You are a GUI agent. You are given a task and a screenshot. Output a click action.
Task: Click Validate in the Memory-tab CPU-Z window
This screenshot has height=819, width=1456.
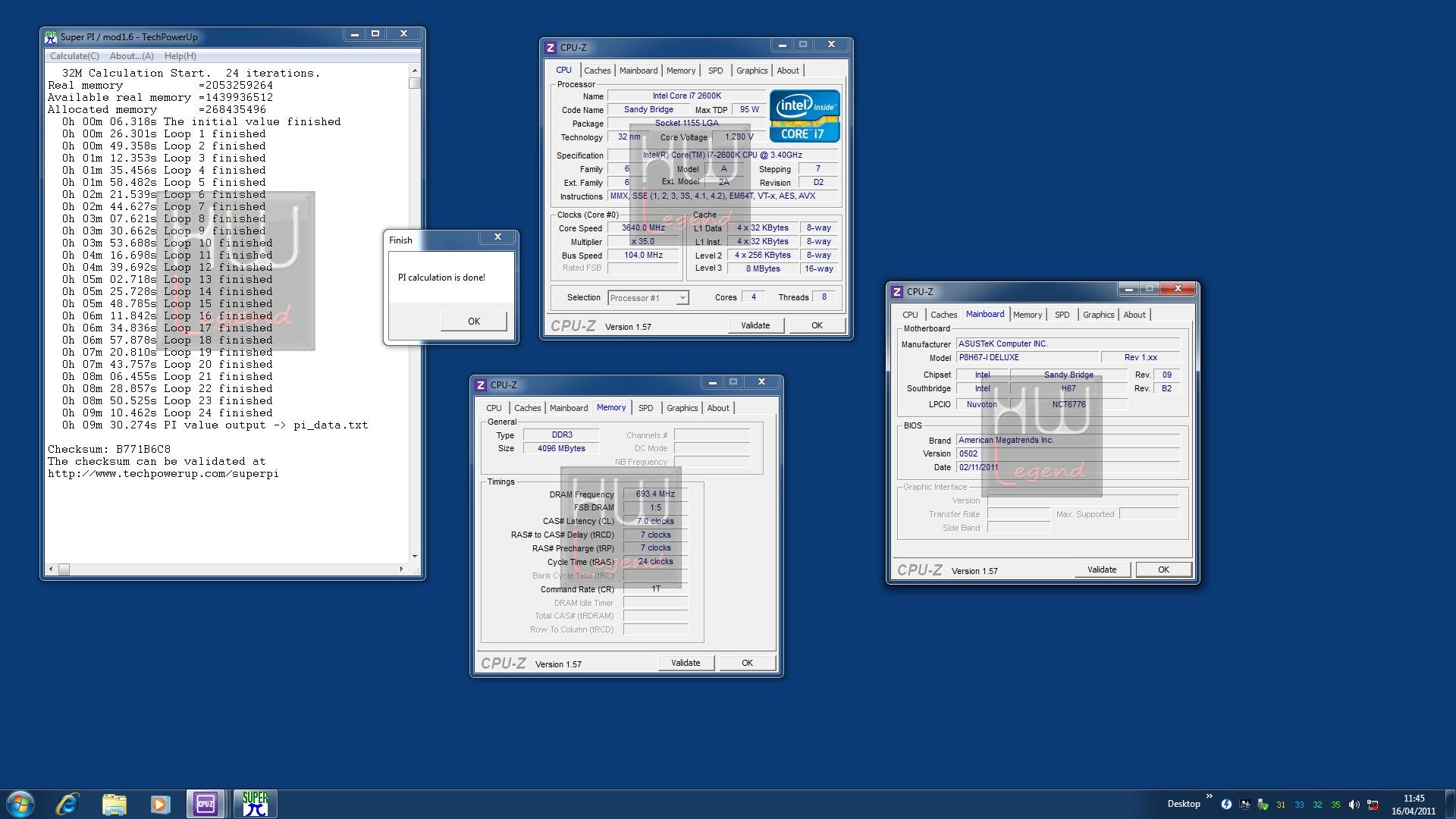tap(686, 663)
